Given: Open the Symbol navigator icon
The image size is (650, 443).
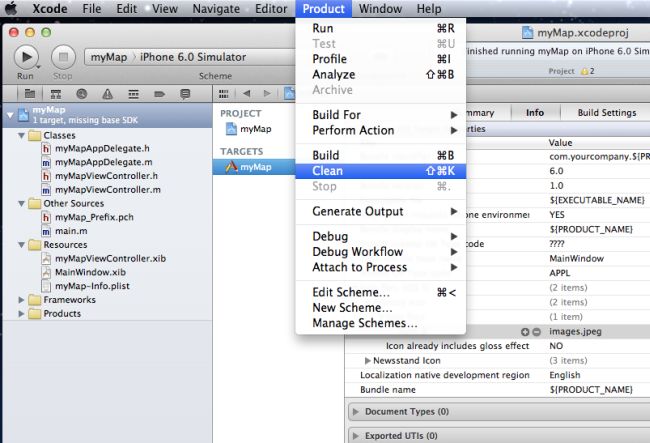Looking at the screenshot, I should [56, 94].
